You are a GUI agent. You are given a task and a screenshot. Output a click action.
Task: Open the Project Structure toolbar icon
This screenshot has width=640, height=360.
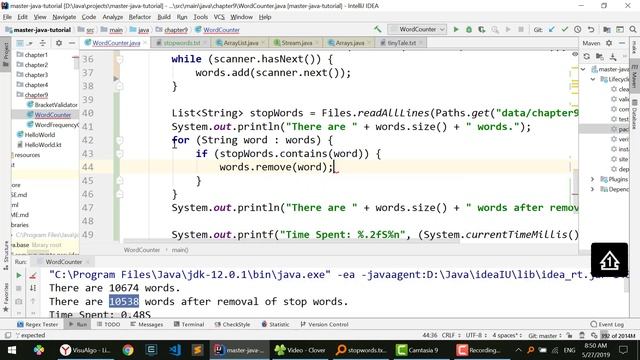(x=607, y=29)
